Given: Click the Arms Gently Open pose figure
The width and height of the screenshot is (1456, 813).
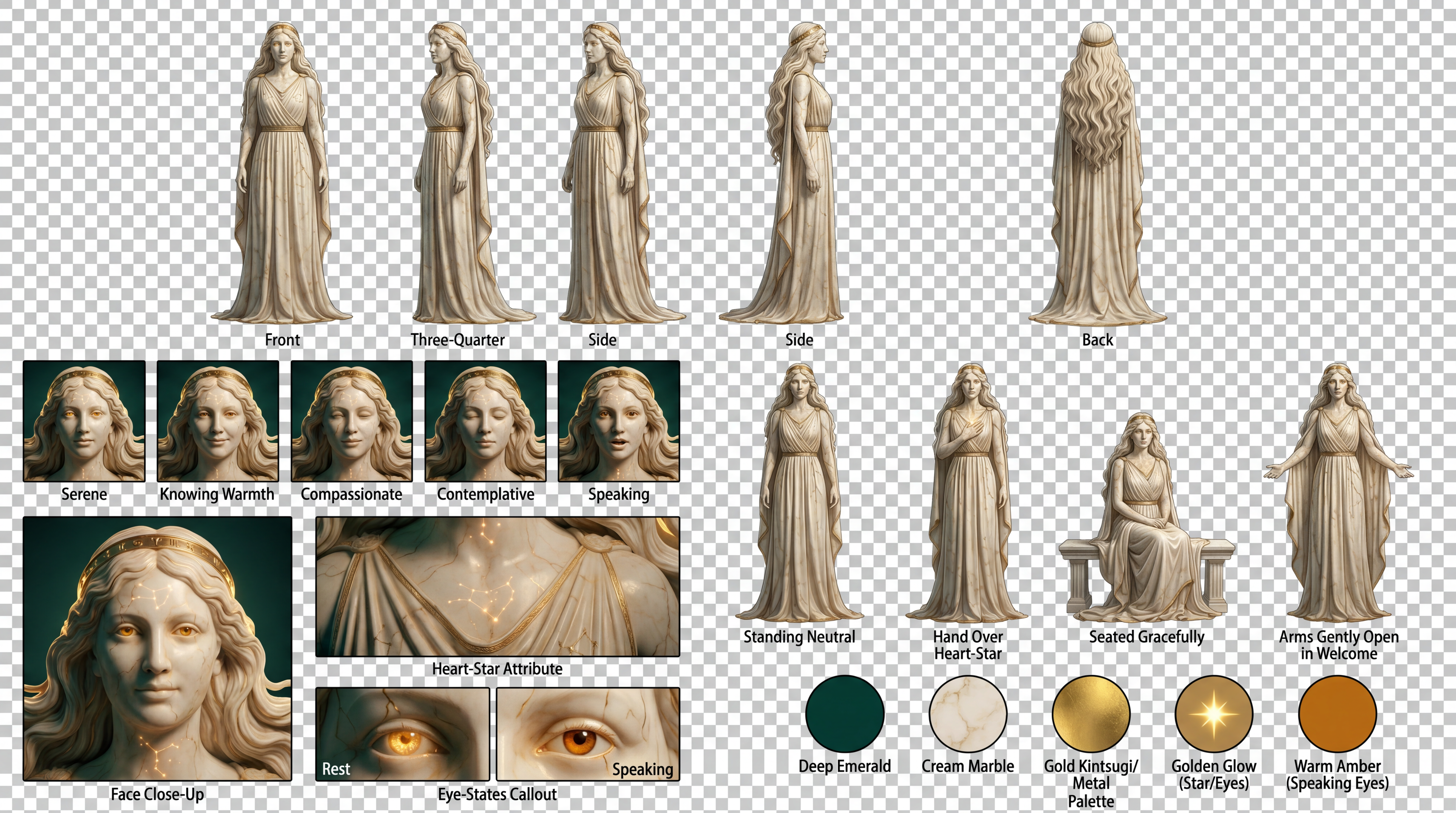Looking at the screenshot, I should [x=1339, y=492].
